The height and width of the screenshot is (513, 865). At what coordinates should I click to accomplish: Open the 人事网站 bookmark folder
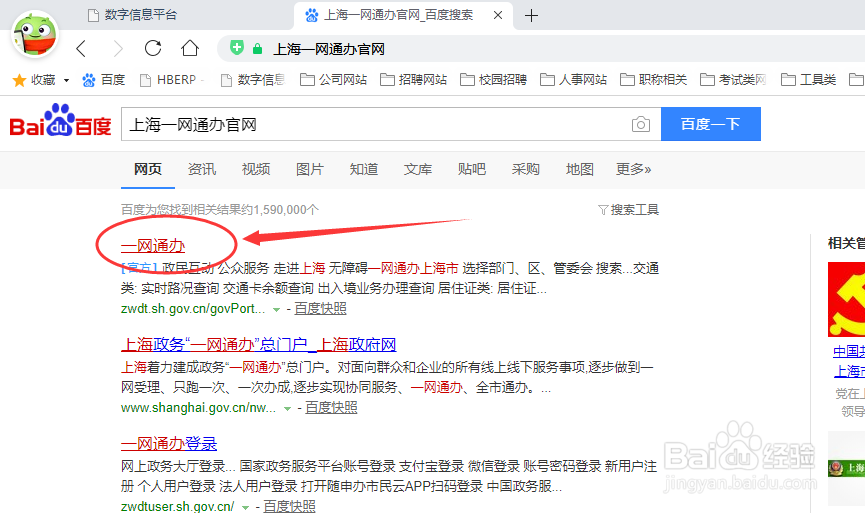(574, 80)
